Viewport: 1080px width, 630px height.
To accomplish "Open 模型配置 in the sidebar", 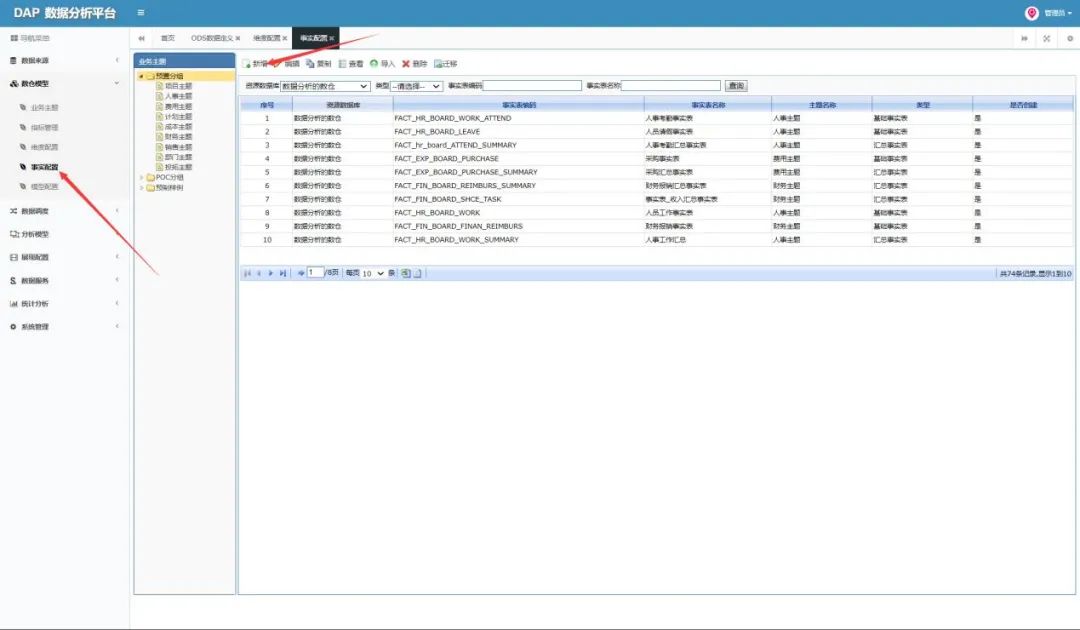I will tap(44, 187).
